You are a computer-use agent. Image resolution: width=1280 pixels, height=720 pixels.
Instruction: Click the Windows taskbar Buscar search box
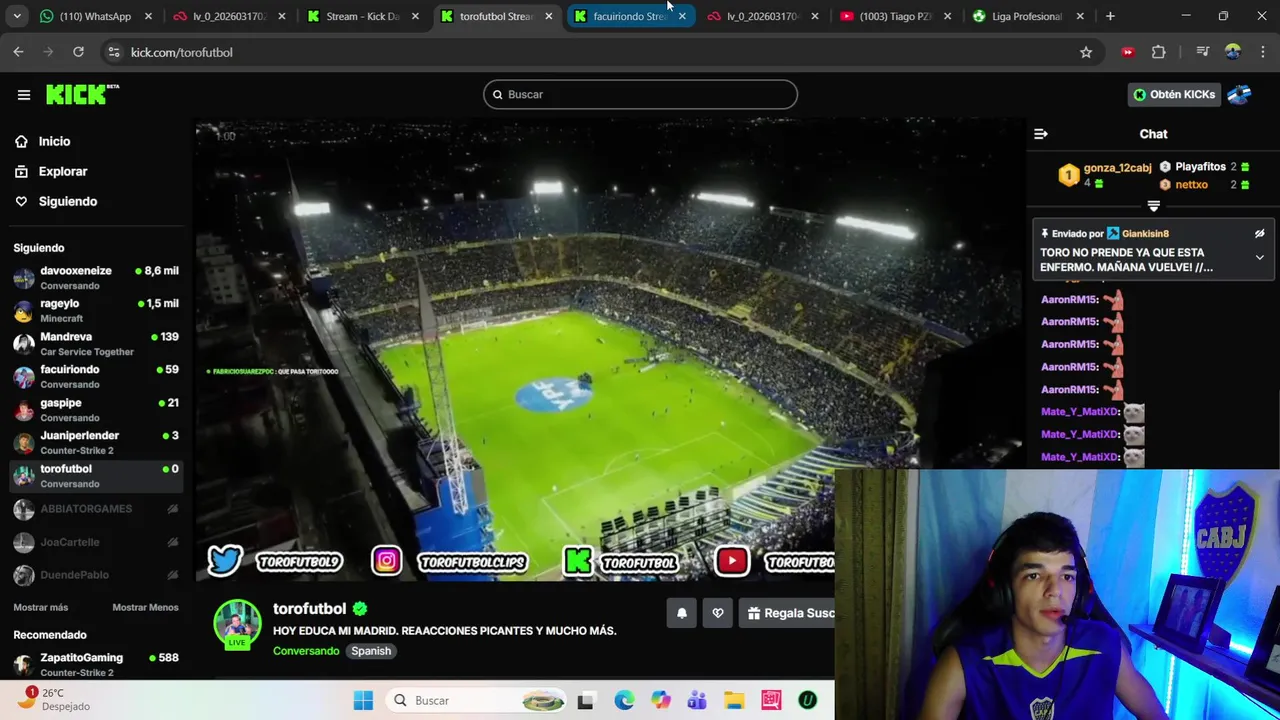point(475,701)
